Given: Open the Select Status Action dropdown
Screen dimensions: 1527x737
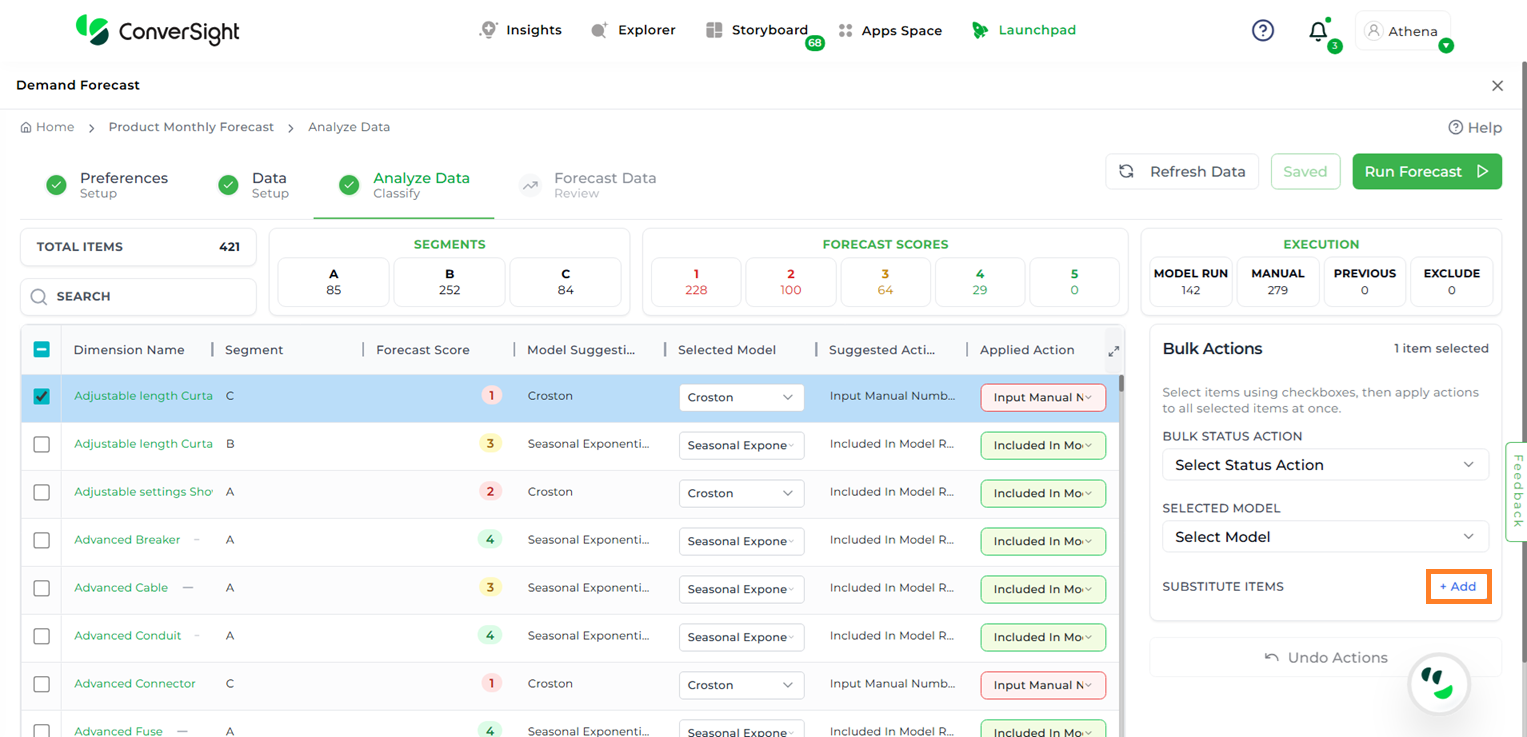Looking at the screenshot, I should point(1325,465).
